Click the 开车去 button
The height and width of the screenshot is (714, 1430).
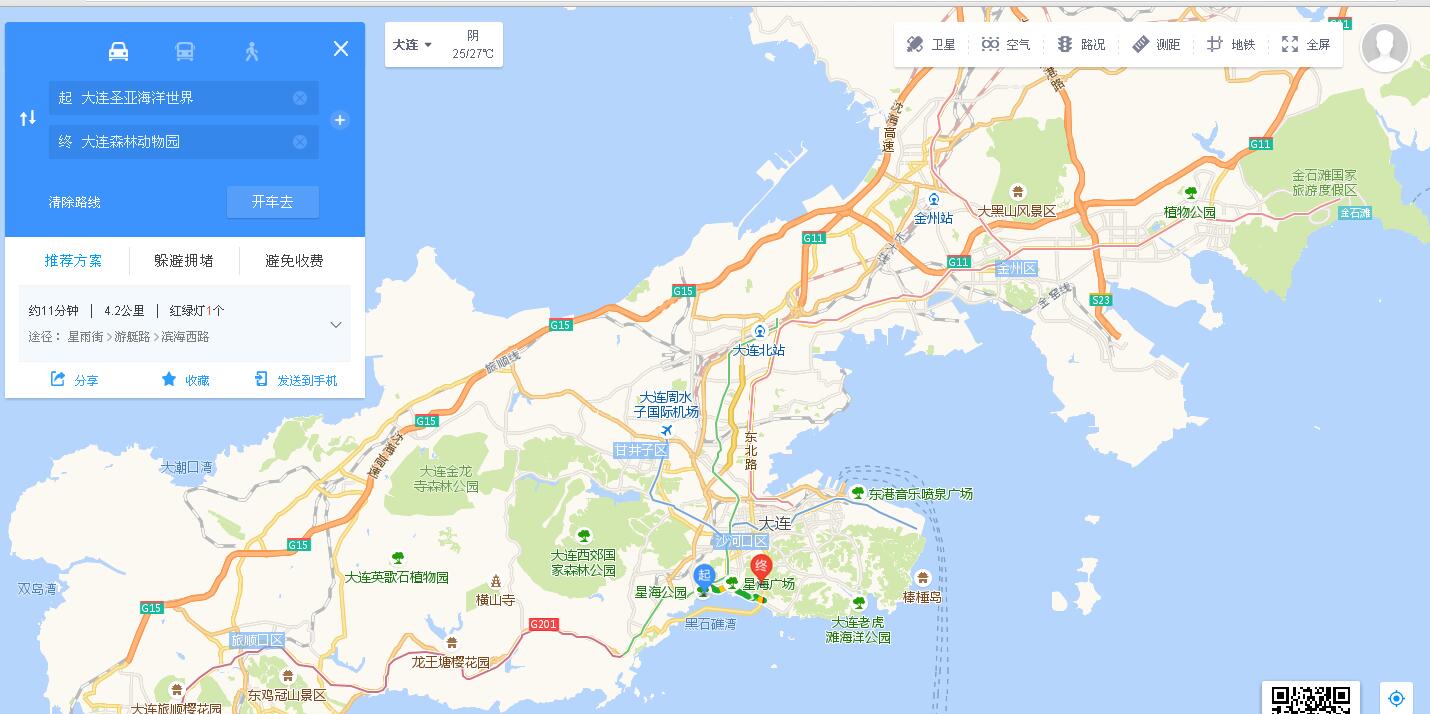[272, 202]
